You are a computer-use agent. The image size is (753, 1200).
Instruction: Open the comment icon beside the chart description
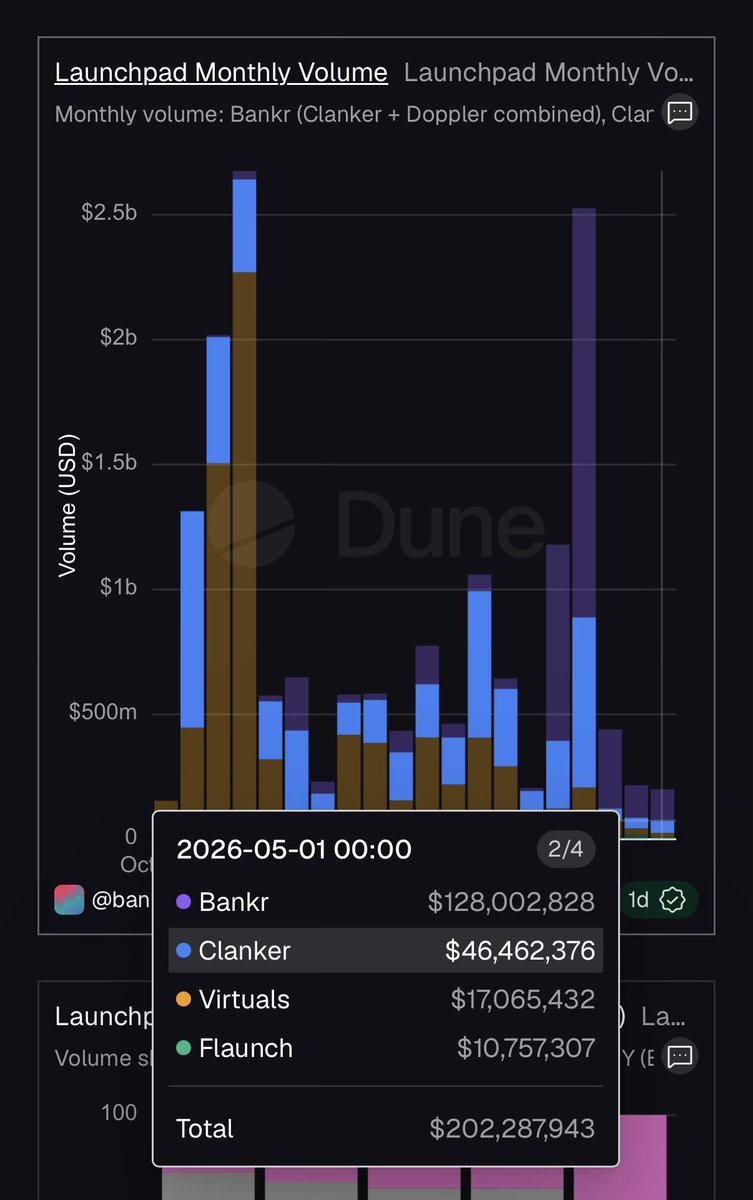pos(680,112)
